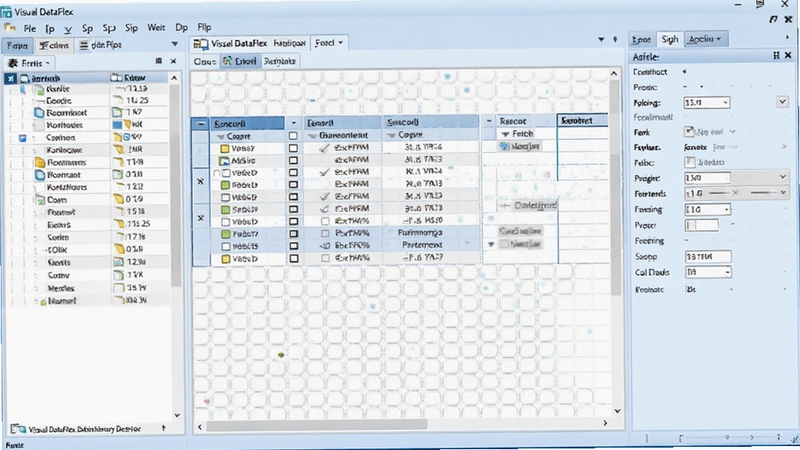Click the Scrobtet column header
The image size is (800, 450).
(582, 120)
